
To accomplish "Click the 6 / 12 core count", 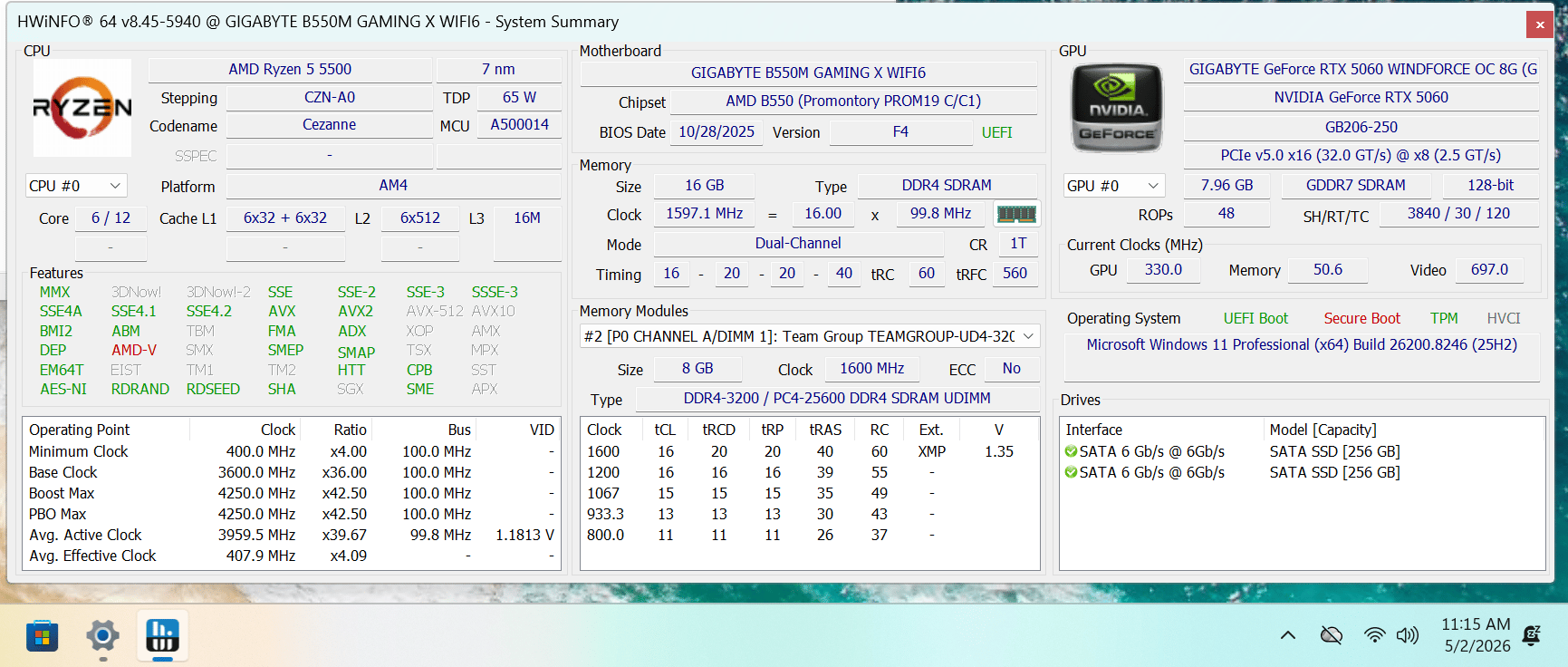I will pyautogui.click(x=111, y=218).
